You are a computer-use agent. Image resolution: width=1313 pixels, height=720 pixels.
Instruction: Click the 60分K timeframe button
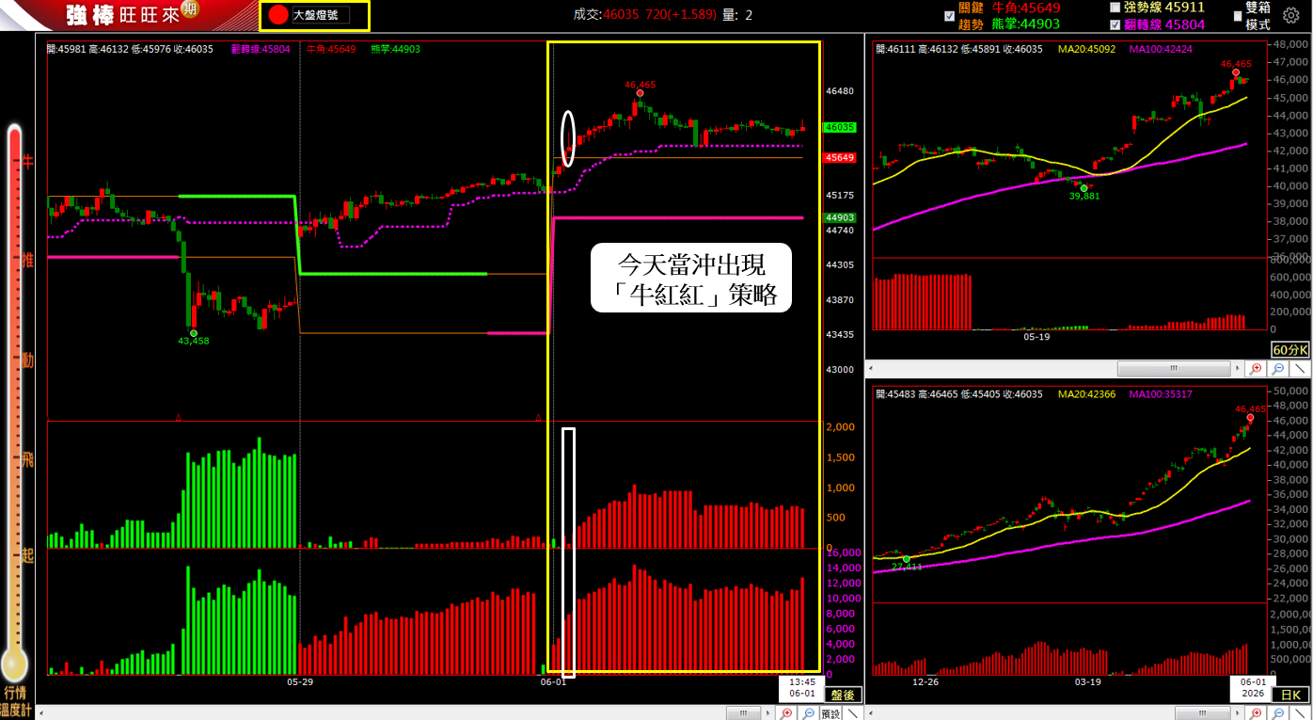click(x=1290, y=350)
